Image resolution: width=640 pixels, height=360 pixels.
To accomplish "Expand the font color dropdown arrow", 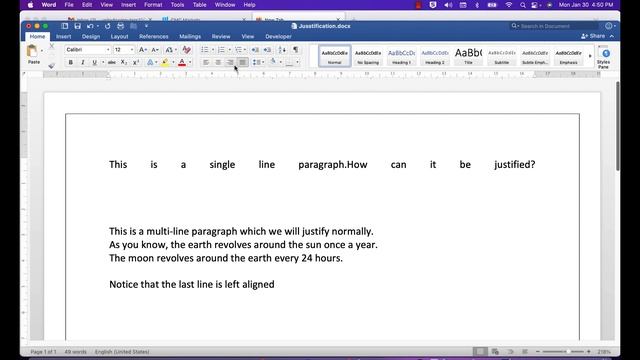I will [190, 62].
